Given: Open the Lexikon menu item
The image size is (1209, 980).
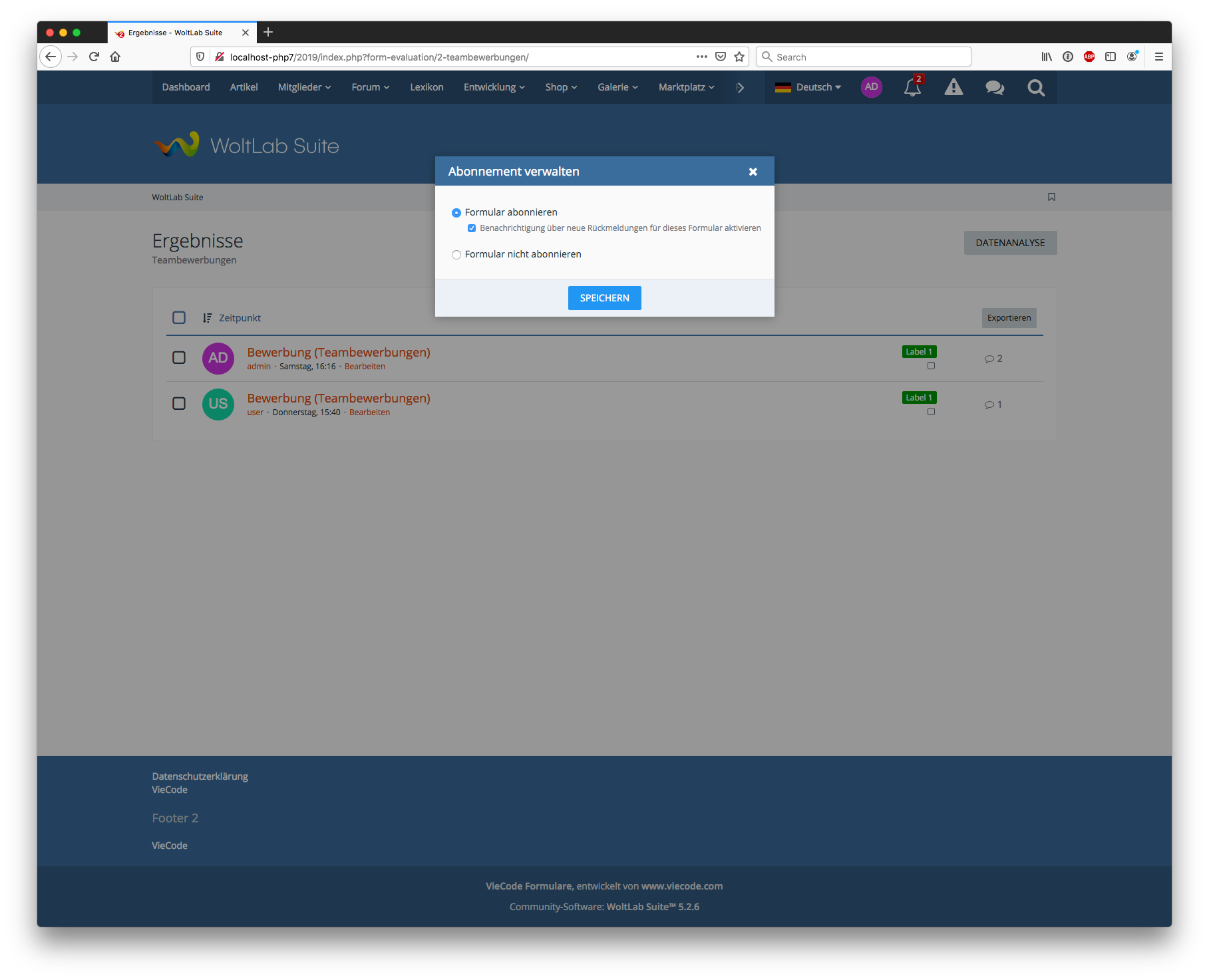Looking at the screenshot, I should [427, 87].
